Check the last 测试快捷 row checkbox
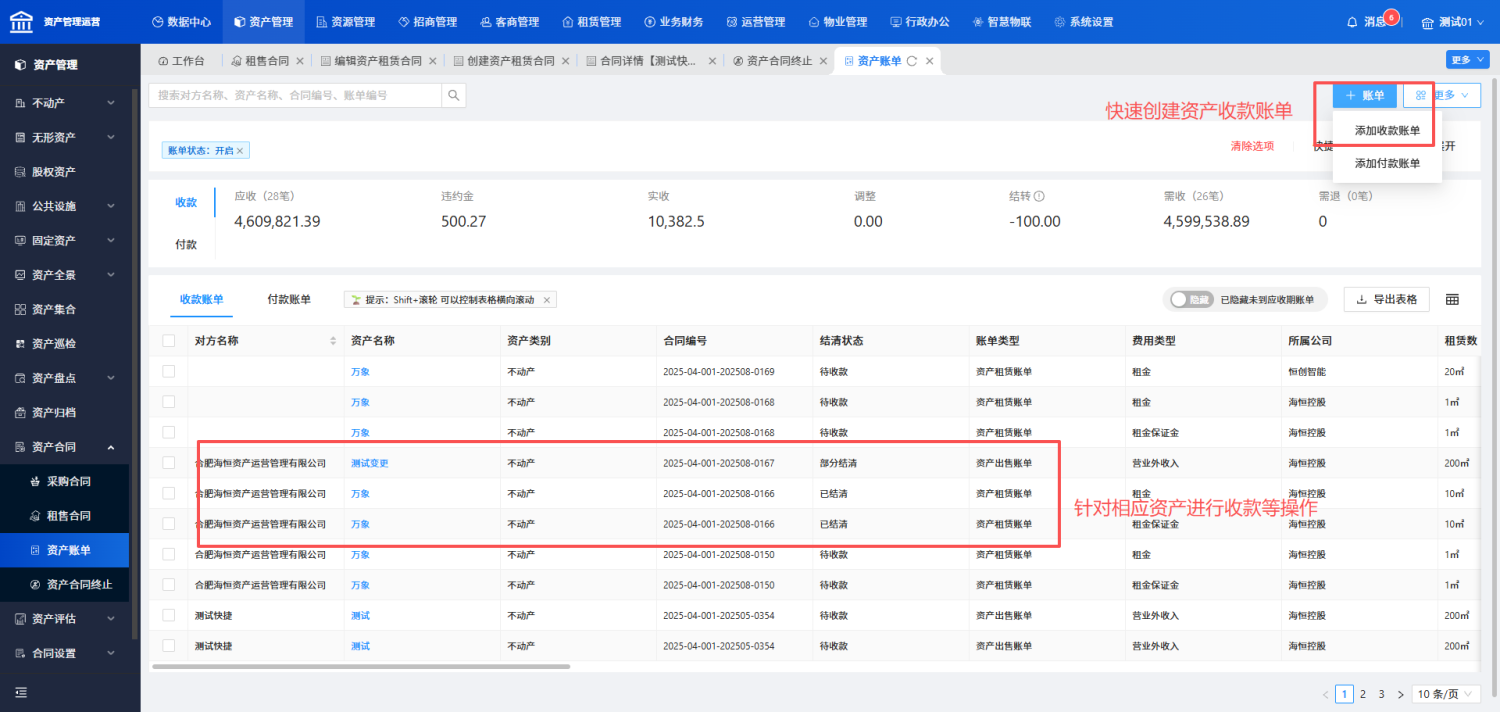Image resolution: width=1500 pixels, height=712 pixels. pyautogui.click(x=168, y=646)
